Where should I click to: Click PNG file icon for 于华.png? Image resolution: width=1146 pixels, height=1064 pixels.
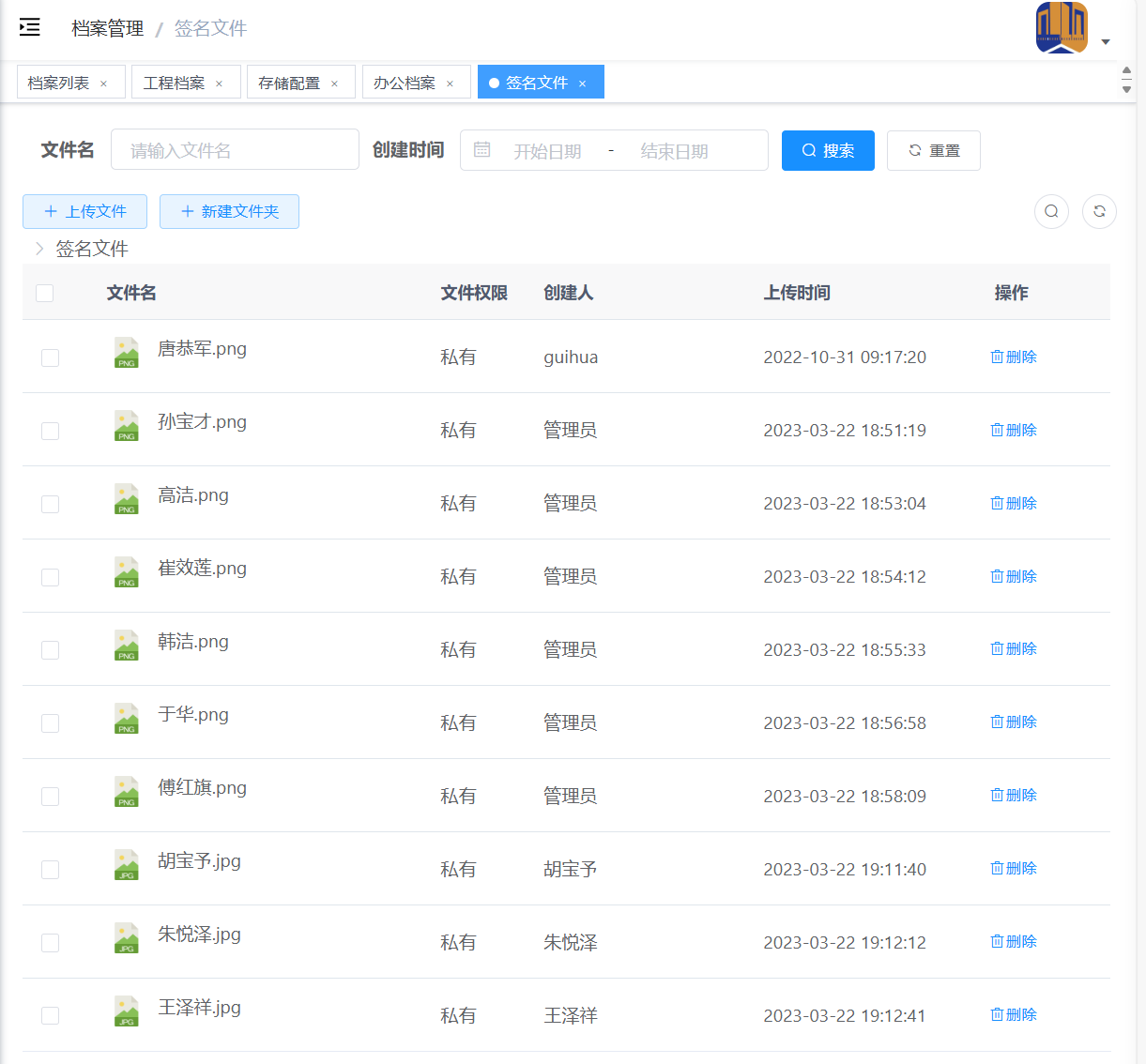click(x=127, y=719)
